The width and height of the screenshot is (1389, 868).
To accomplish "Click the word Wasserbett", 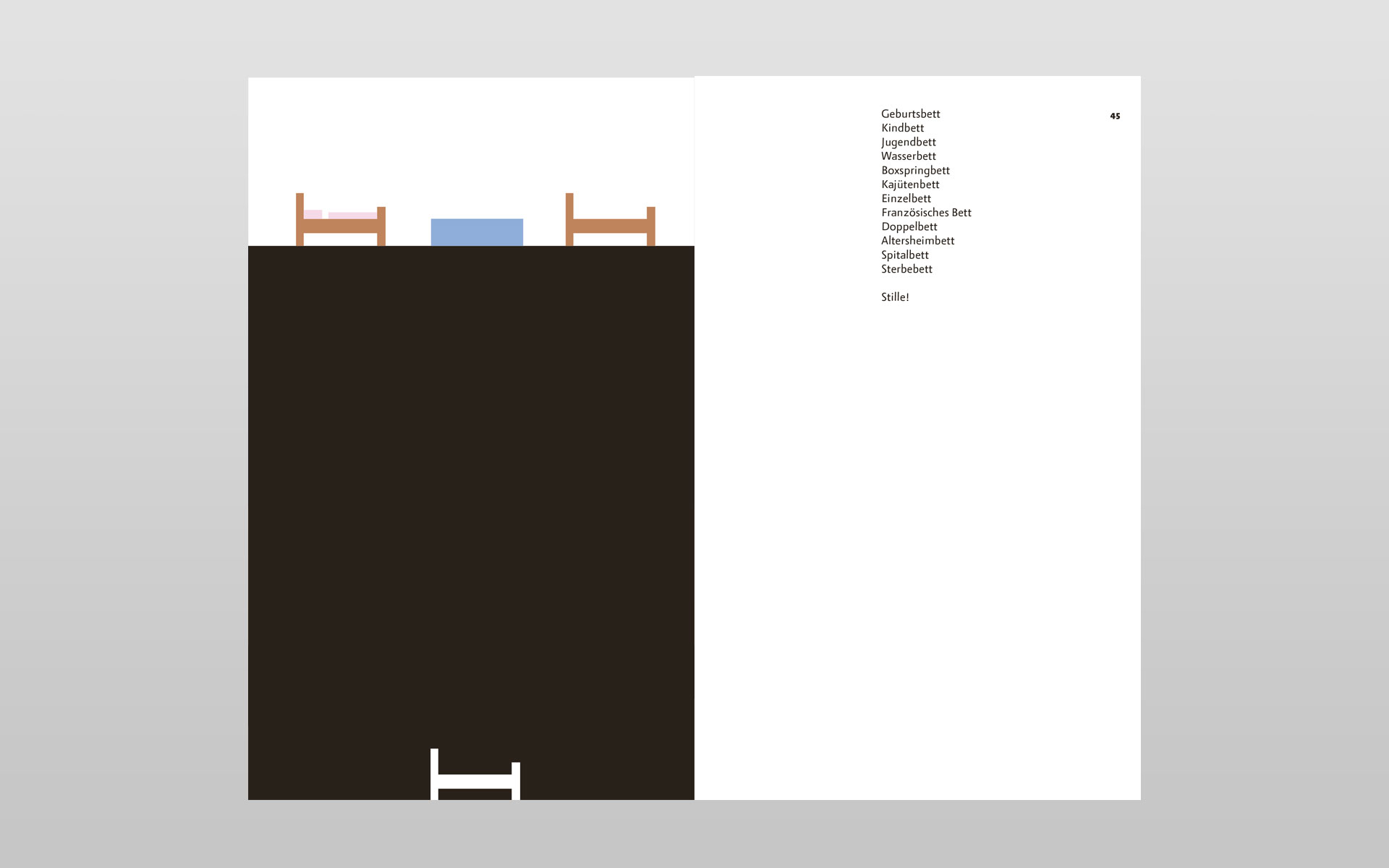I will (908, 156).
